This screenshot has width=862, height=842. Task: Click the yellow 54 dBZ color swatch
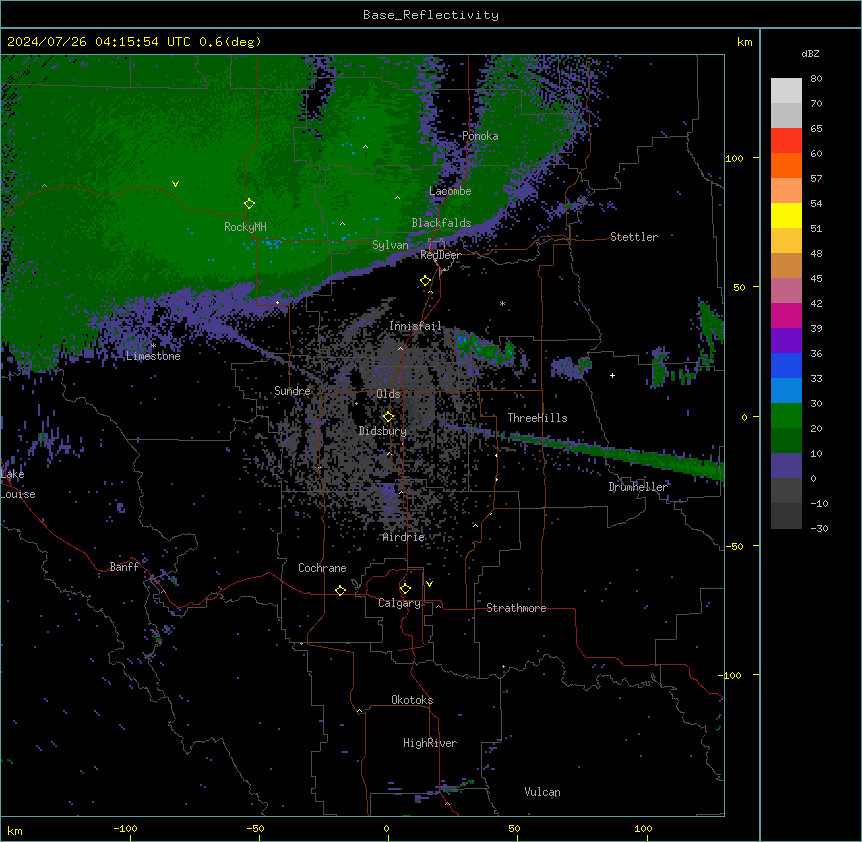(786, 215)
